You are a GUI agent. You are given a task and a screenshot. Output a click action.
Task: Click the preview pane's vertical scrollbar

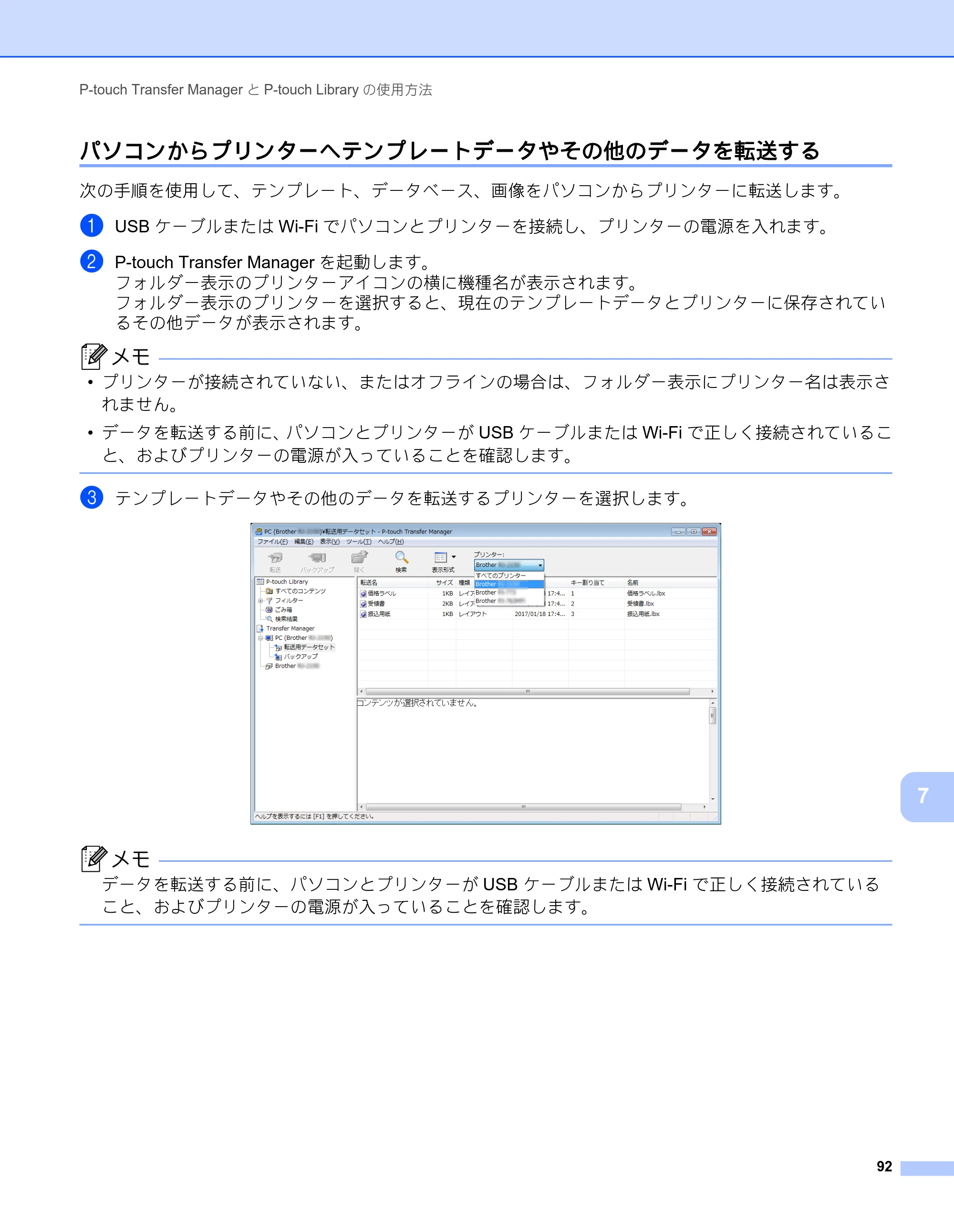(713, 751)
